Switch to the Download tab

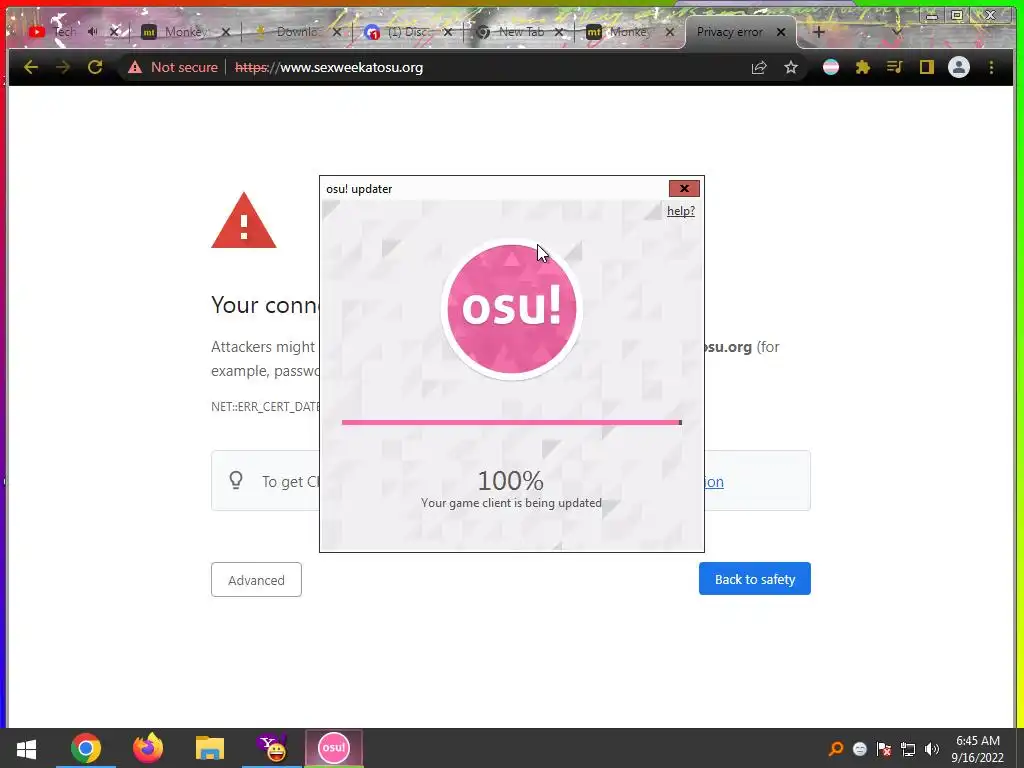[297, 31]
